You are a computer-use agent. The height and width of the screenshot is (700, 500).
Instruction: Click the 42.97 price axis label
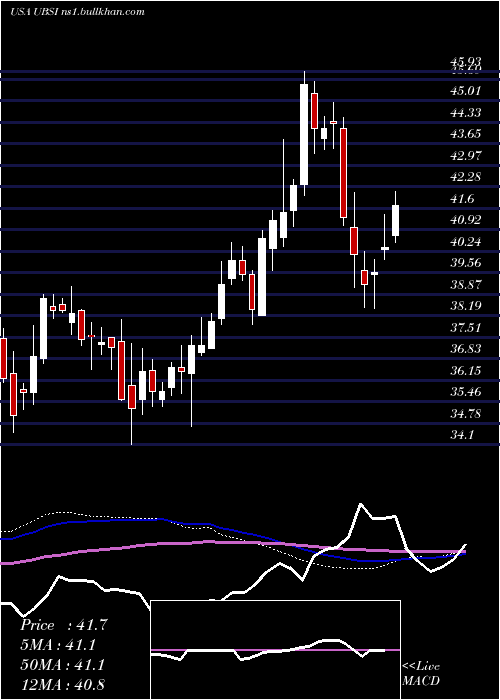[466, 156]
